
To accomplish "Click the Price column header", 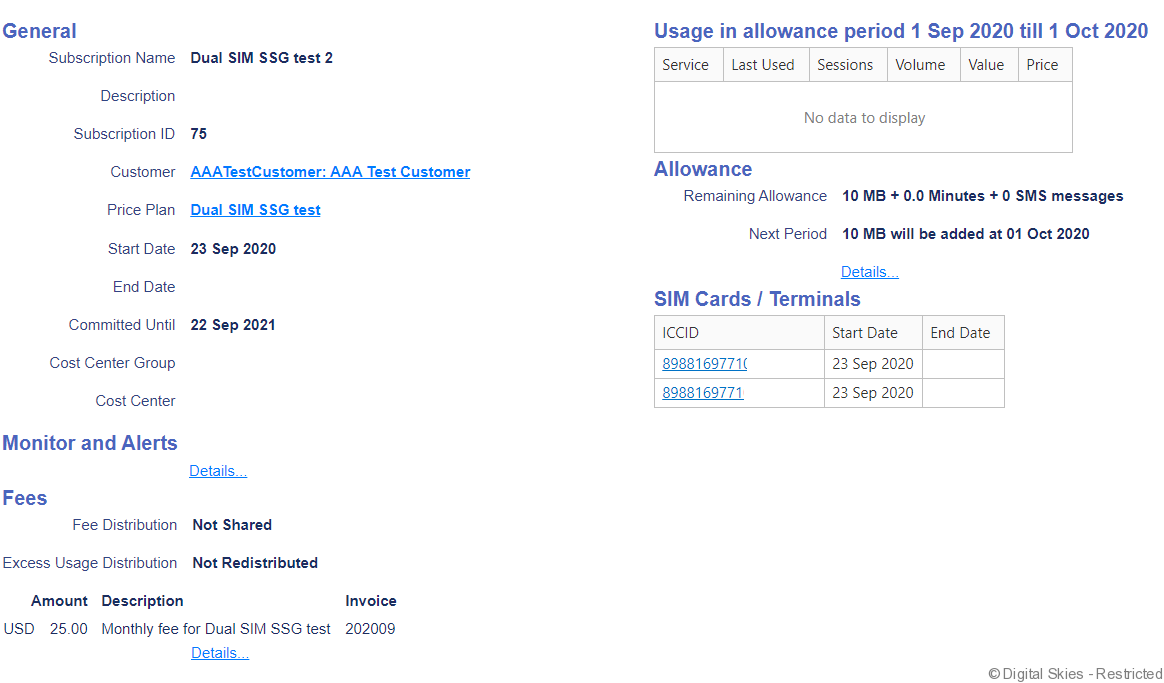I will pos(1042,65).
